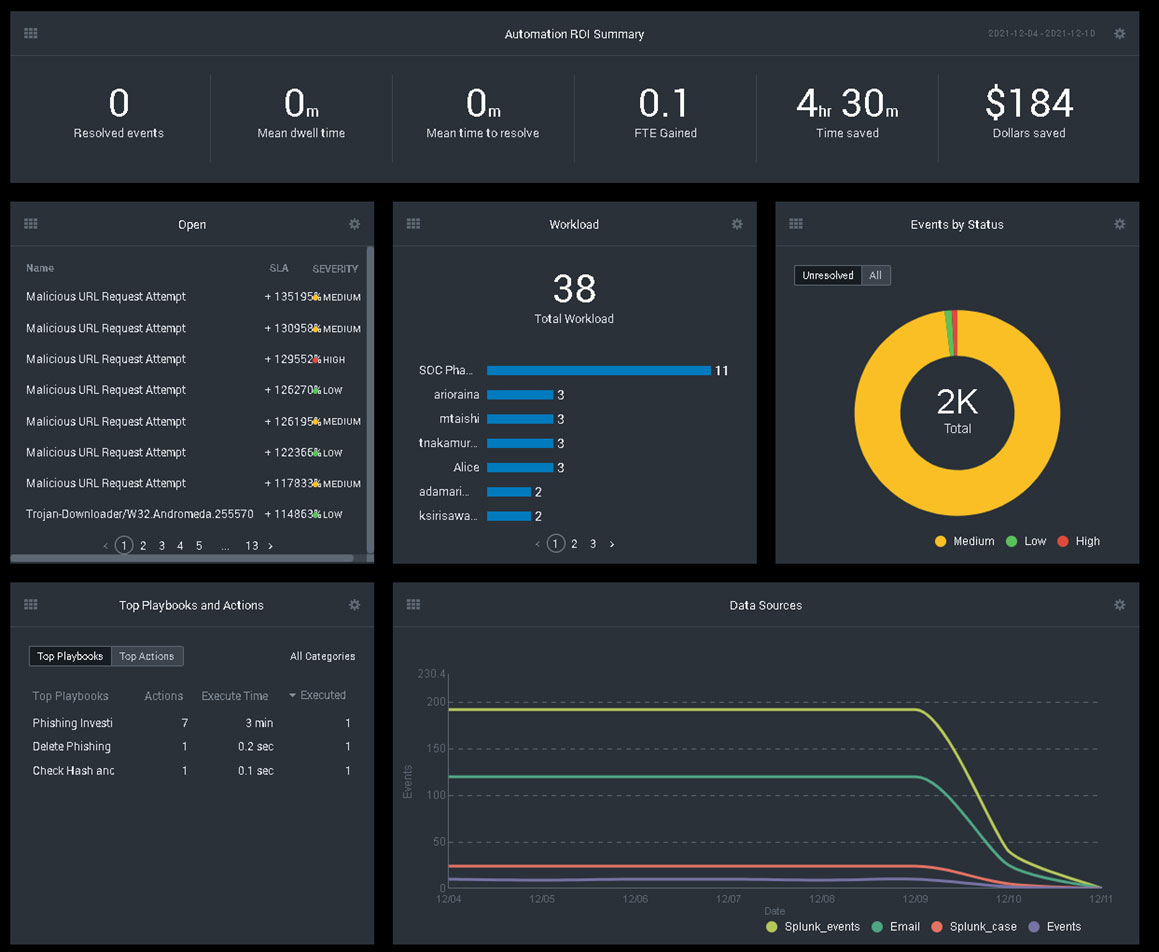Go to page 13 of Open events
Image resolution: width=1159 pixels, height=952 pixels.
click(x=251, y=546)
